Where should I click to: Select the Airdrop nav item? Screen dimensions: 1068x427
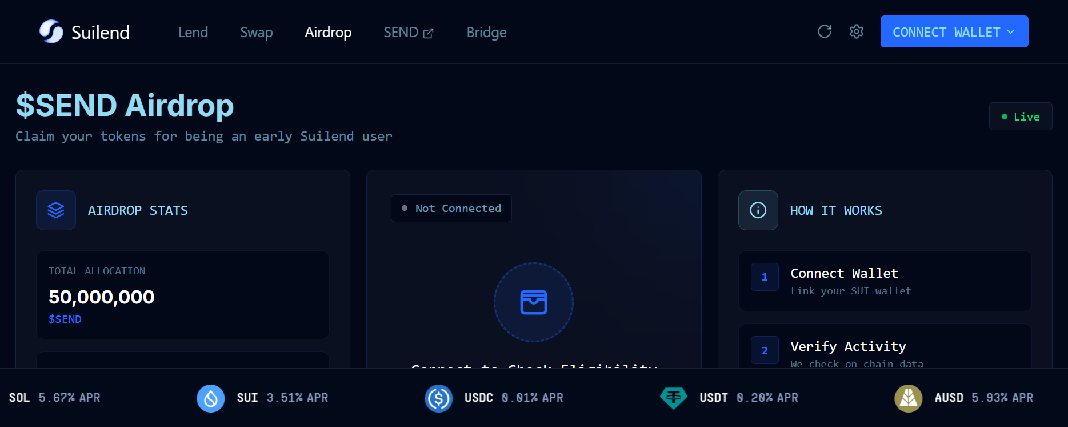tap(328, 32)
